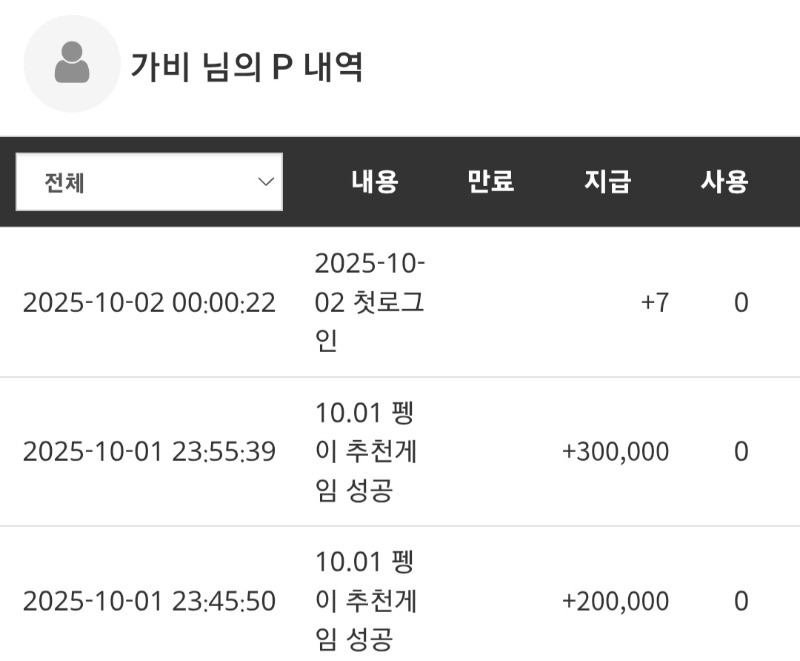This screenshot has width=800, height=661.
Task: Click the '지급' column header
Action: [608, 182]
